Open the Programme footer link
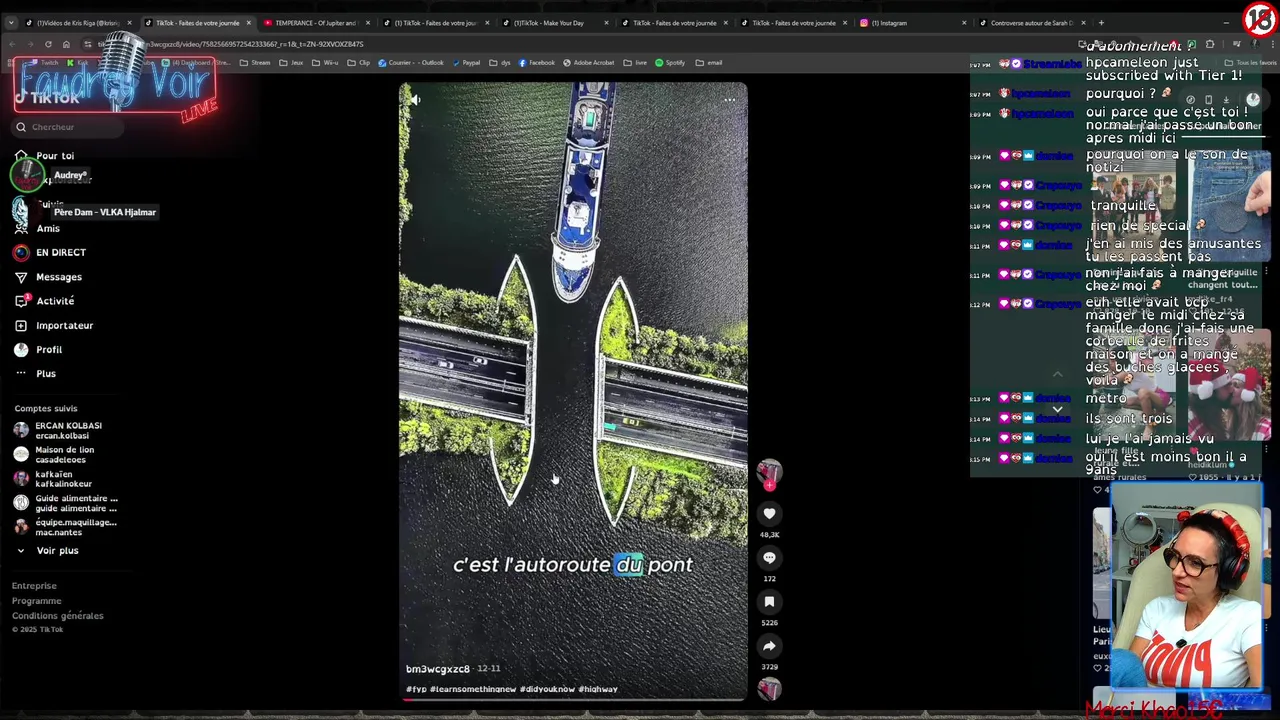The width and height of the screenshot is (1280, 720). (x=36, y=601)
